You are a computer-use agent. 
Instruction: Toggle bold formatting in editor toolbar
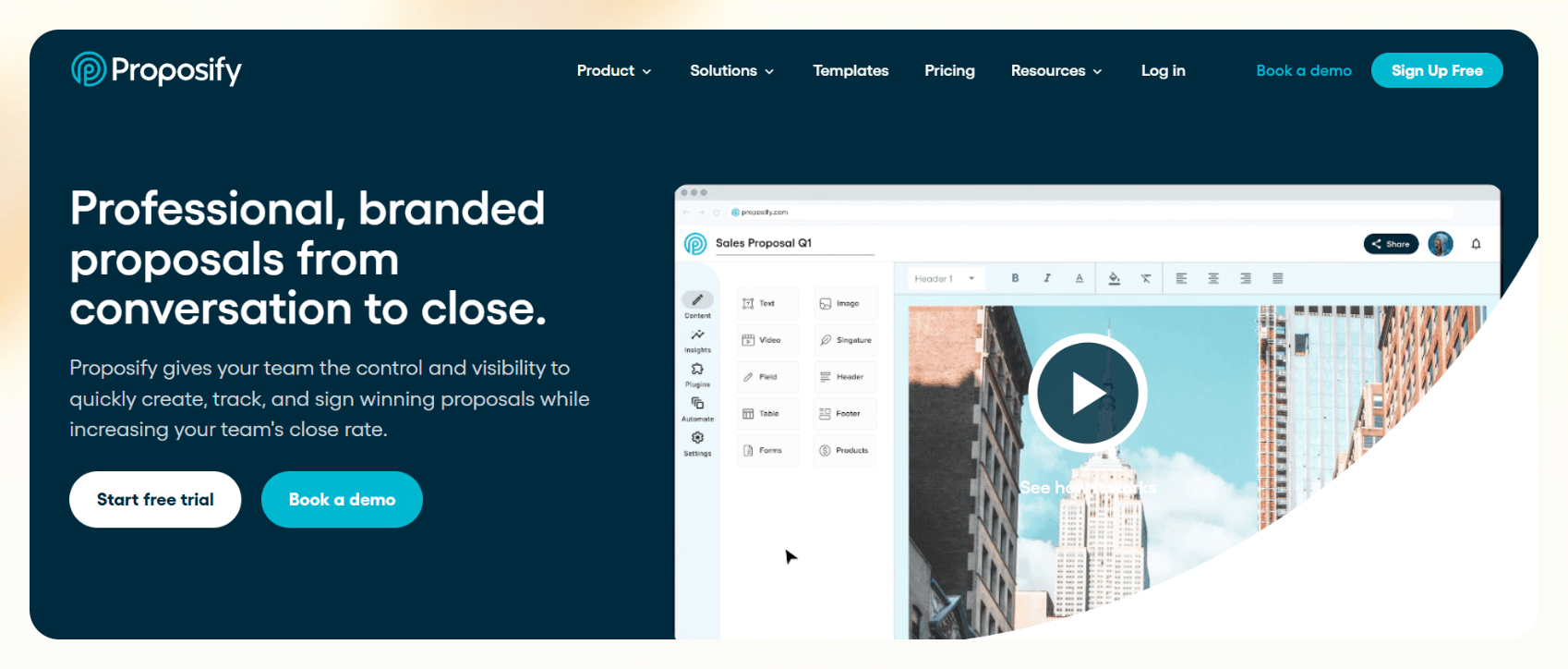[1015, 278]
